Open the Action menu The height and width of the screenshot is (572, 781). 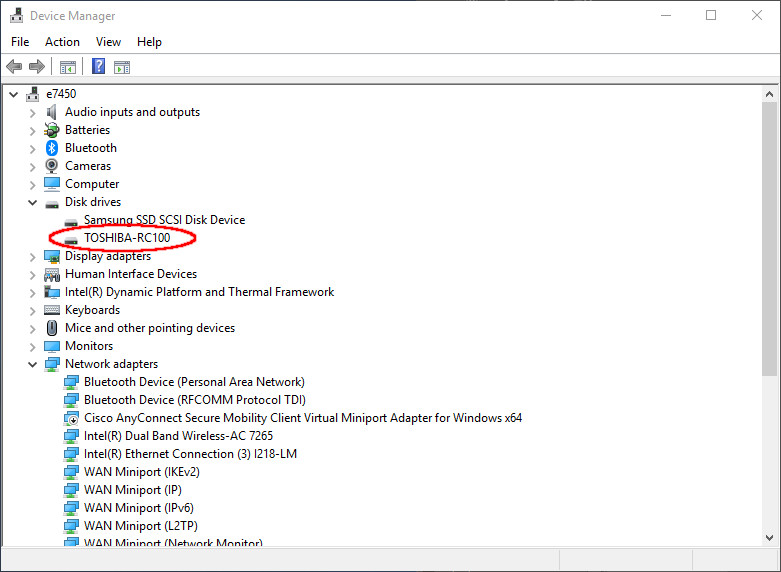click(x=62, y=42)
